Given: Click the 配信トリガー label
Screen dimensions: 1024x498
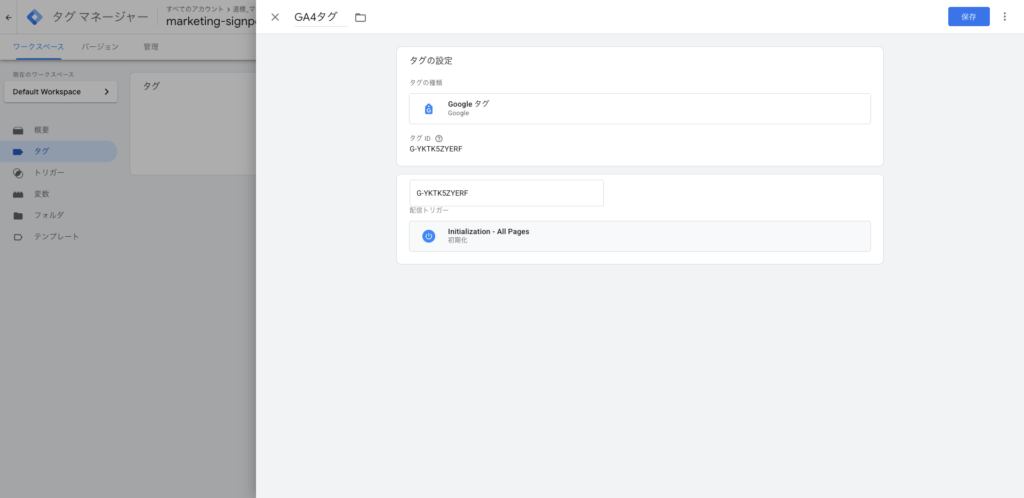Looking at the screenshot, I should (429, 210).
